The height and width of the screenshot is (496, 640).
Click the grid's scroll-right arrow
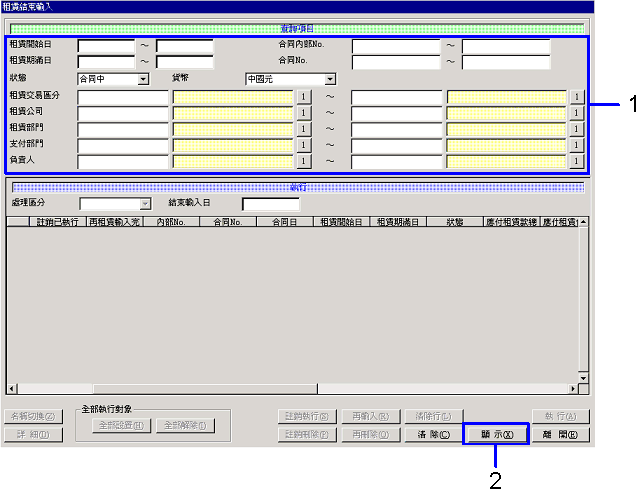[x=573, y=389]
